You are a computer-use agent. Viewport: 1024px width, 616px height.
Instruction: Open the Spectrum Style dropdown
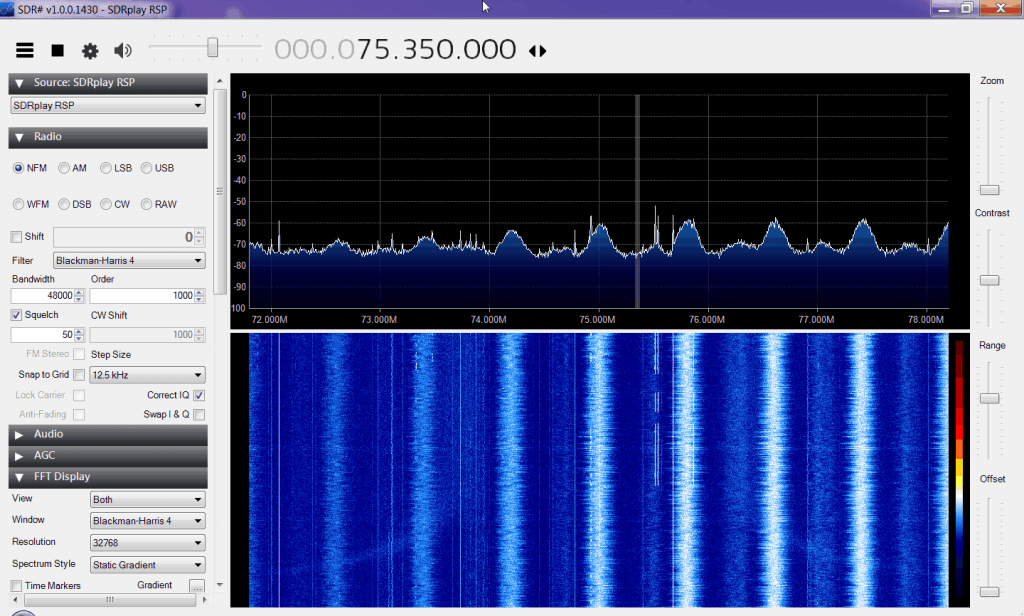146,564
